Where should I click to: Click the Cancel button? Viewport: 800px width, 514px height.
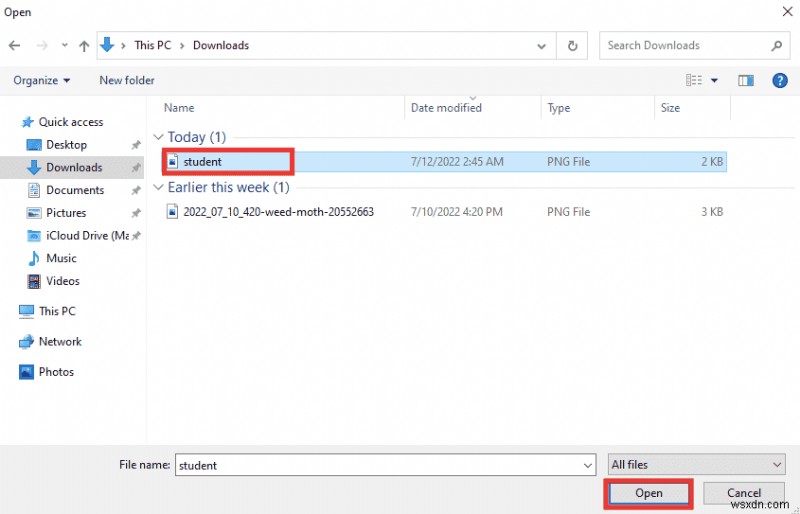(x=744, y=493)
